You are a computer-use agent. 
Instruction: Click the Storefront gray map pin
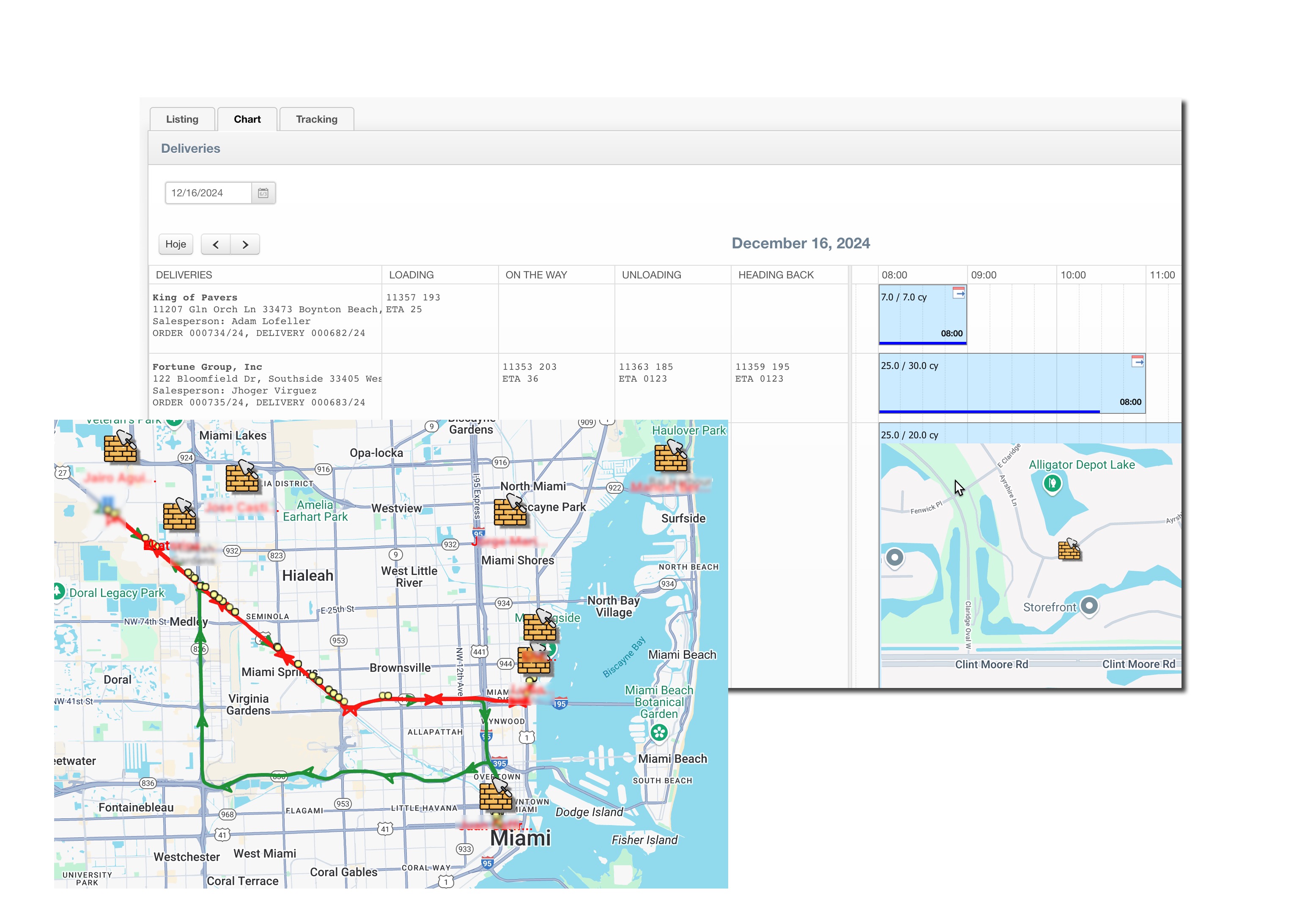point(1089,606)
